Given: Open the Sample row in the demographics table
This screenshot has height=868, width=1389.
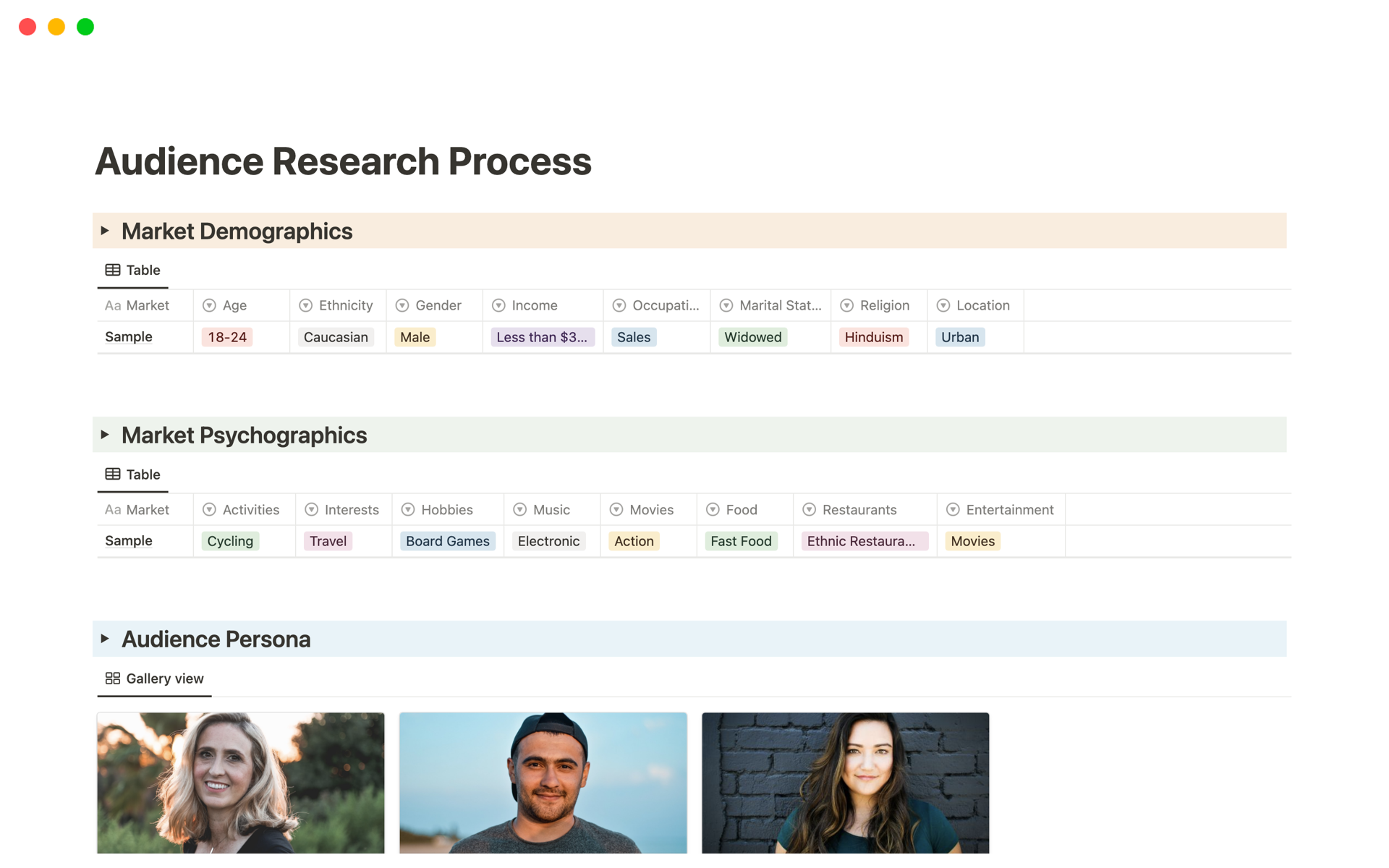Looking at the screenshot, I should point(128,336).
